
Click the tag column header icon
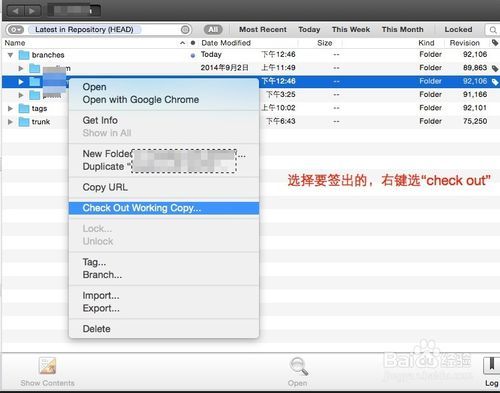tap(495, 43)
